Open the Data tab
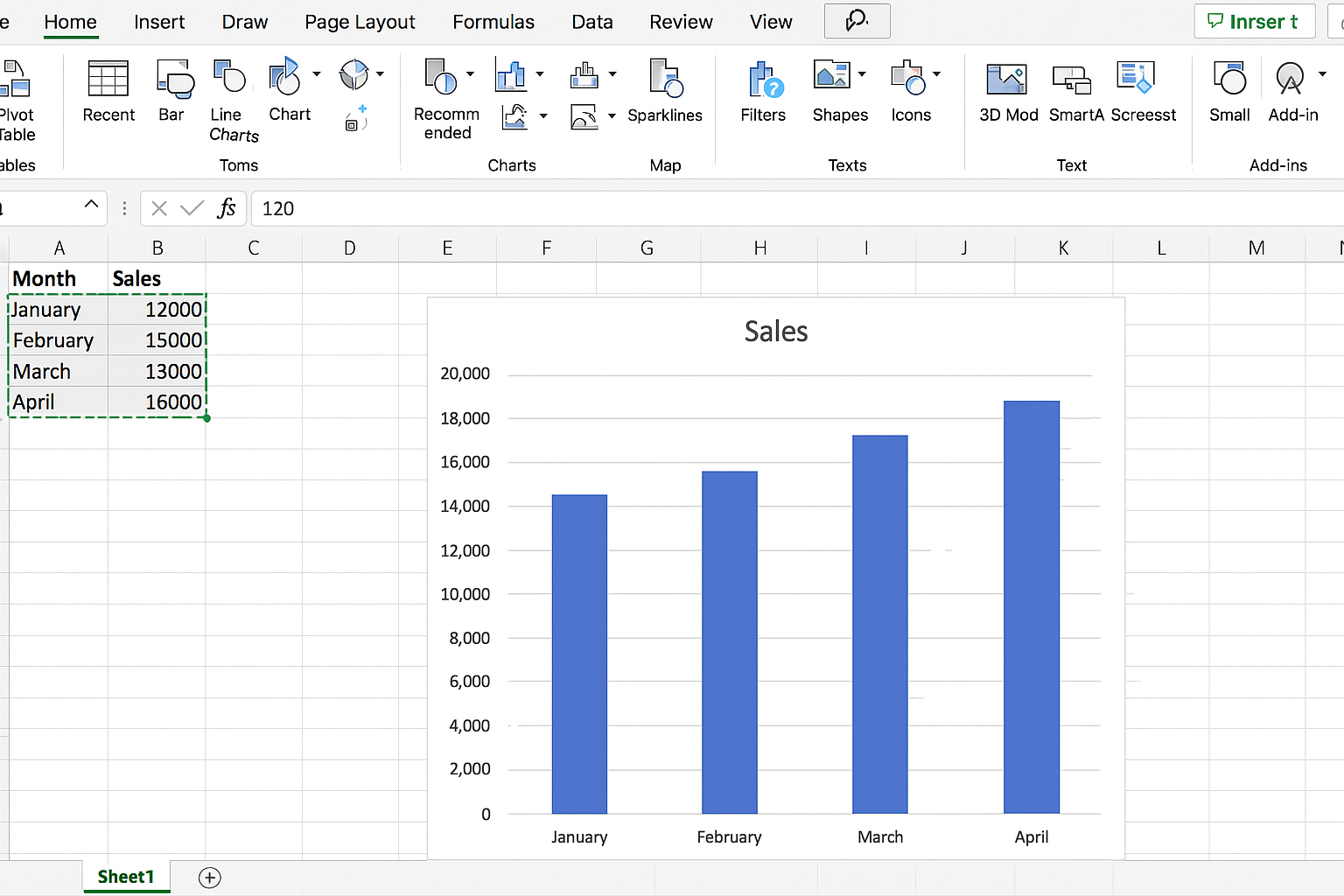The image size is (1344, 896). (x=592, y=22)
